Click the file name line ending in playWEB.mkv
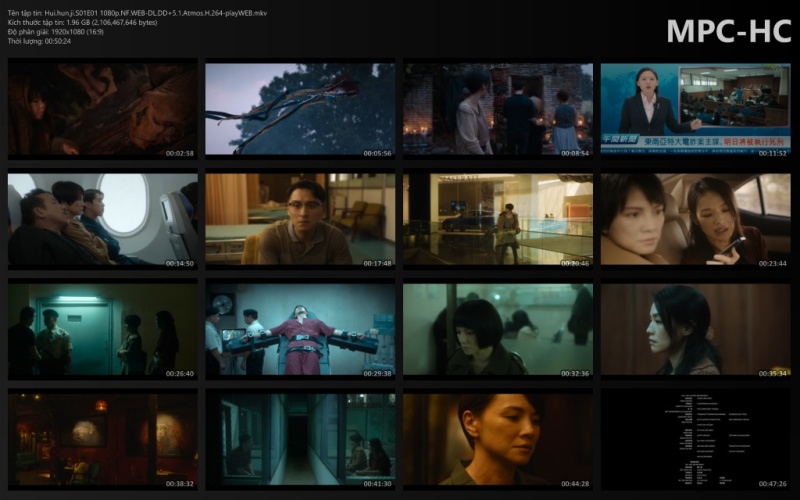 (x=137, y=13)
